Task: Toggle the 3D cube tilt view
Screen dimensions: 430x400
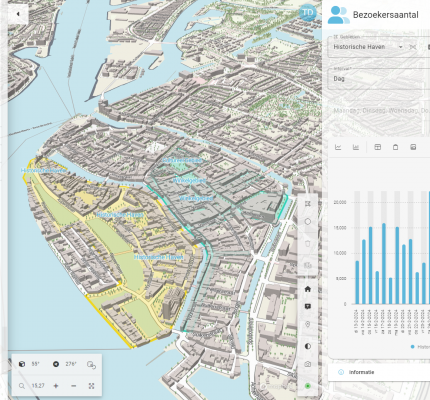Action: click(22, 364)
